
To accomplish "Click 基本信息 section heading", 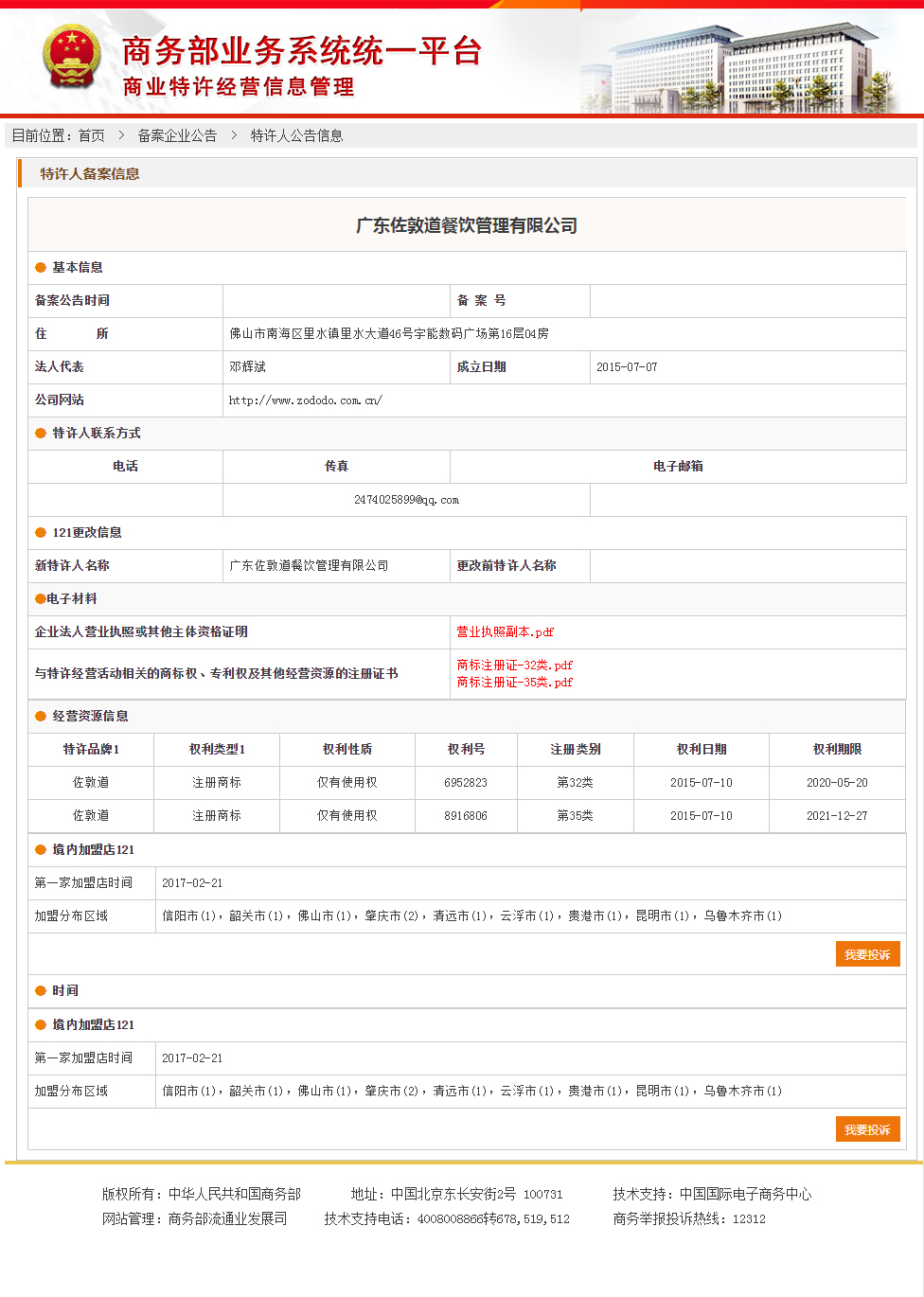I will click(x=78, y=267).
